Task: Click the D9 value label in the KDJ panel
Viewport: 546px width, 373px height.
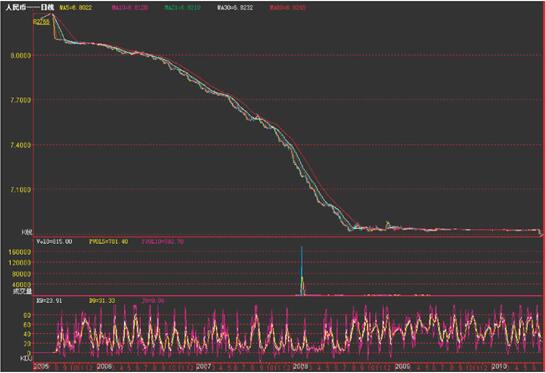Action: point(102,301)
